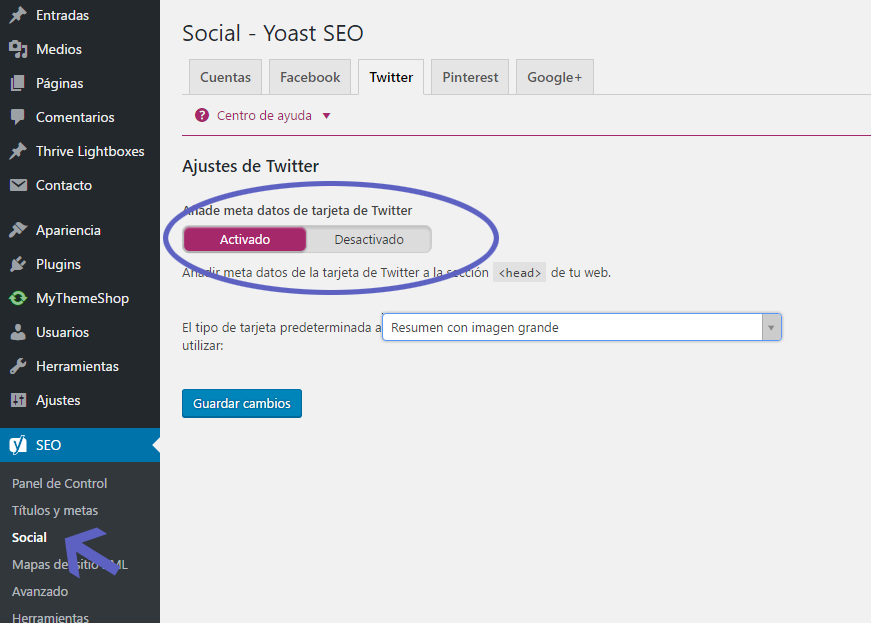
Task: Click the Ajustes sliders icon
Action: click(18, 400)
